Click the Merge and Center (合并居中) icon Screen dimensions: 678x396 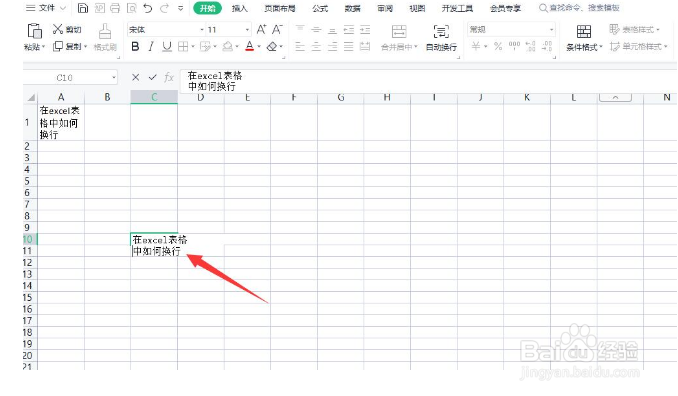(x=399, y=31)
